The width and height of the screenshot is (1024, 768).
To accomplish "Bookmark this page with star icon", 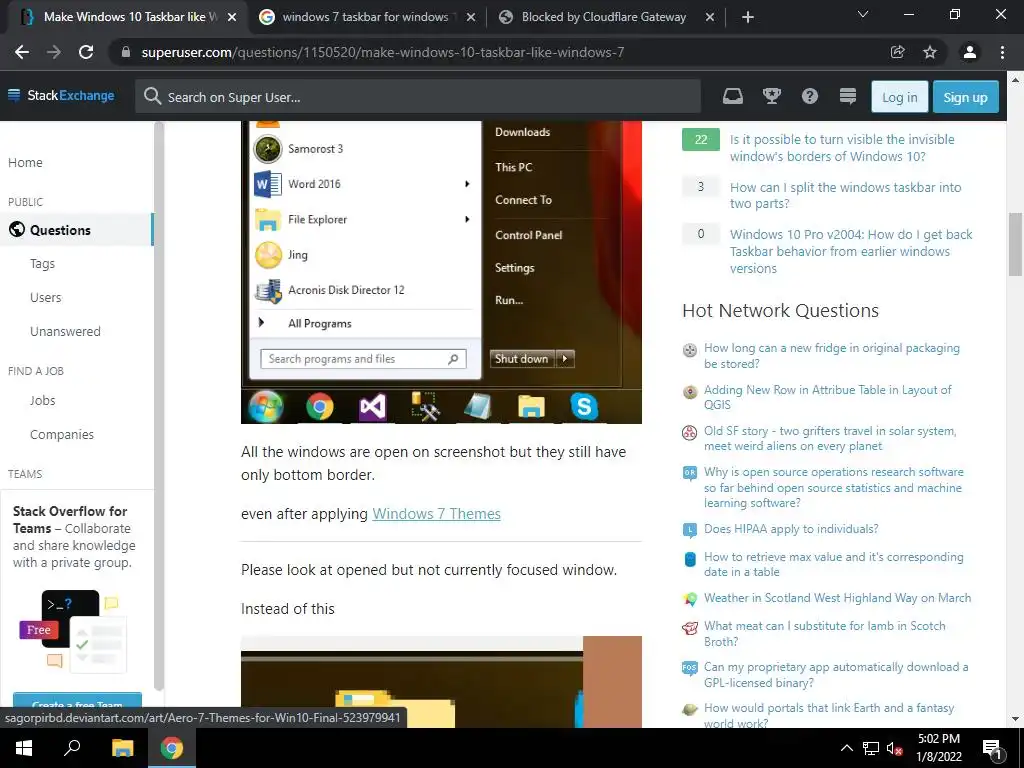I will pyautogui.click(x=930, y=52).
